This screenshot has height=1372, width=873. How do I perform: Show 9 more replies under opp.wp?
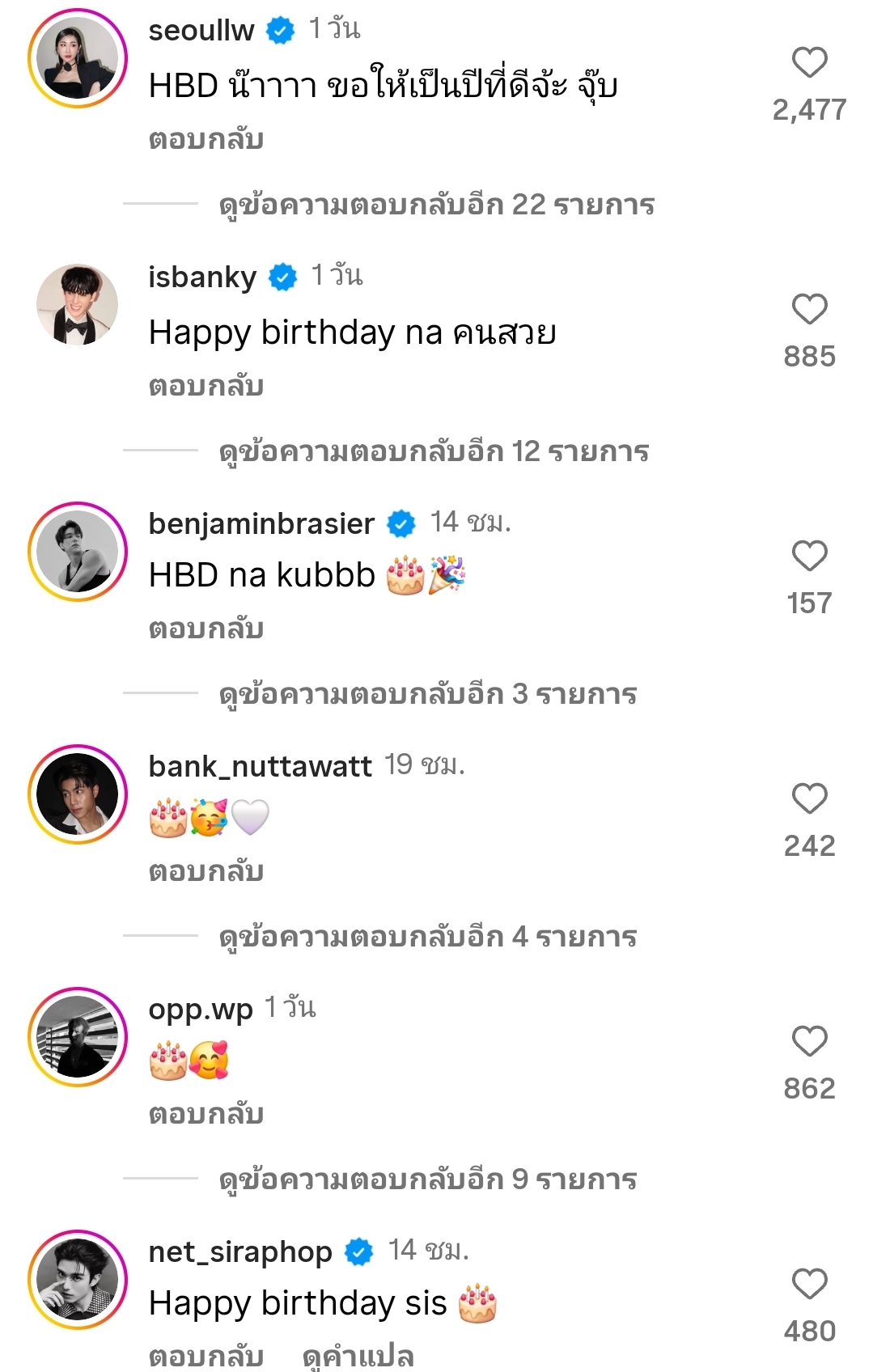pos(427,1179)
